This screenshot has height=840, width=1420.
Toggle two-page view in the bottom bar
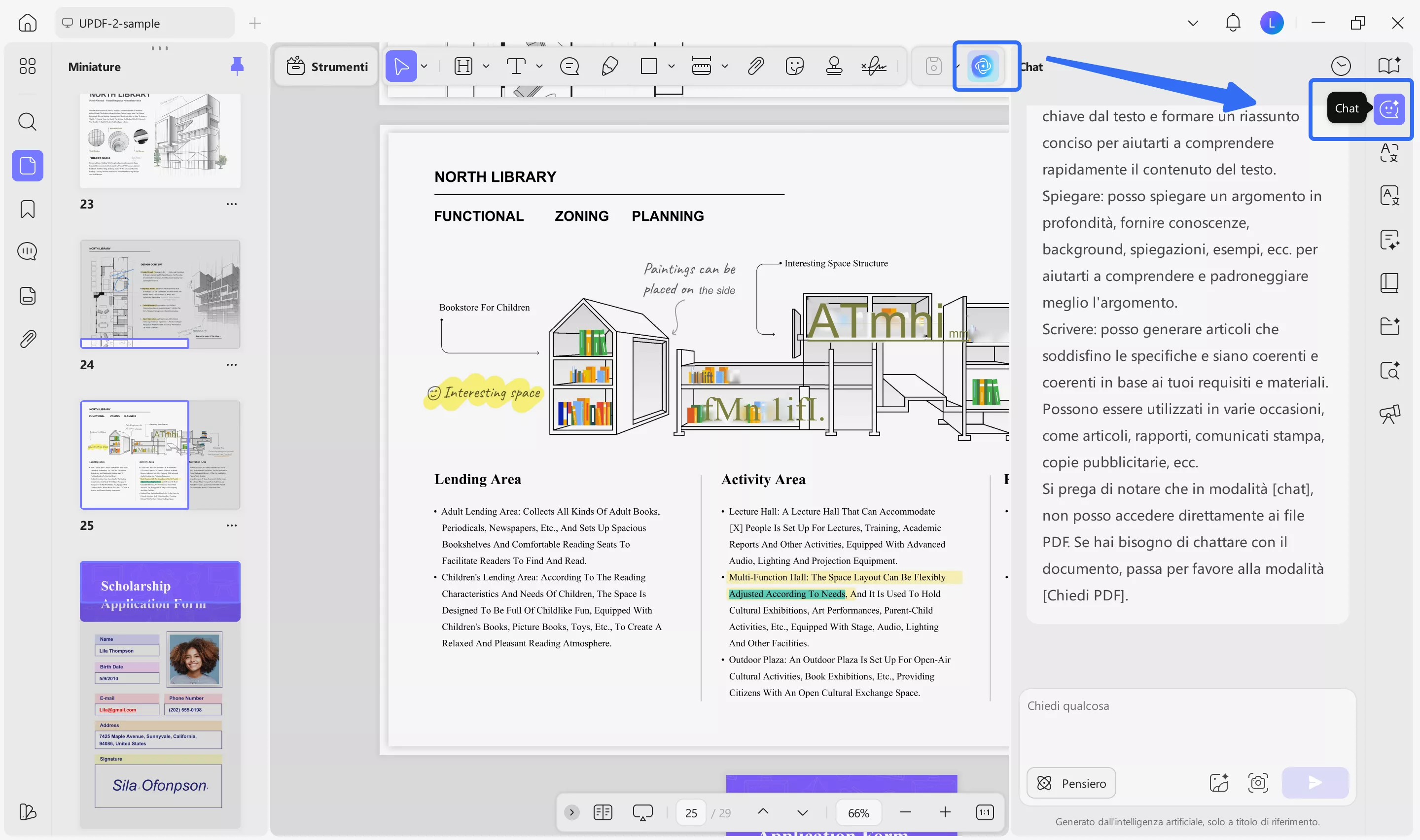pyautogui.click(x=603, y=812)
